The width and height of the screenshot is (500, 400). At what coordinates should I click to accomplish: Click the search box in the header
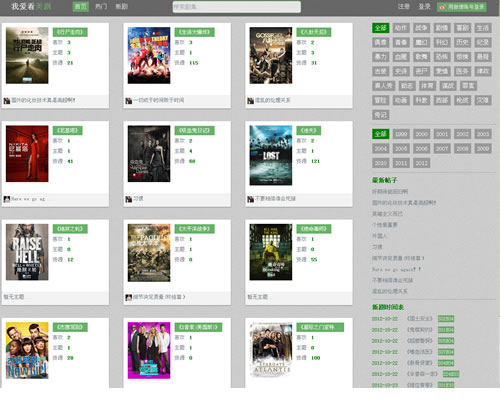[x=237, y=7]
